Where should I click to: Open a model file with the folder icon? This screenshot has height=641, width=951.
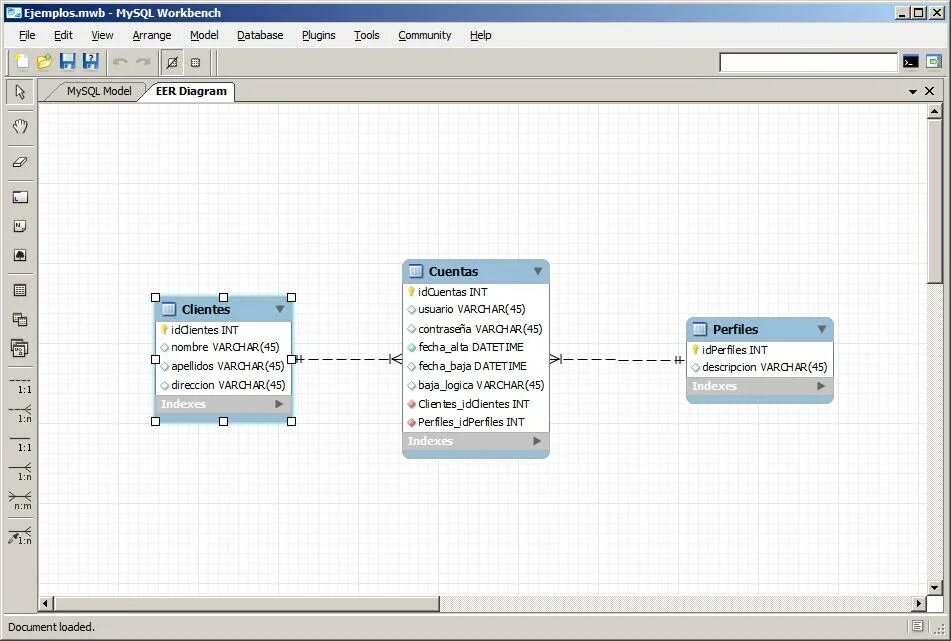(44, 62)
